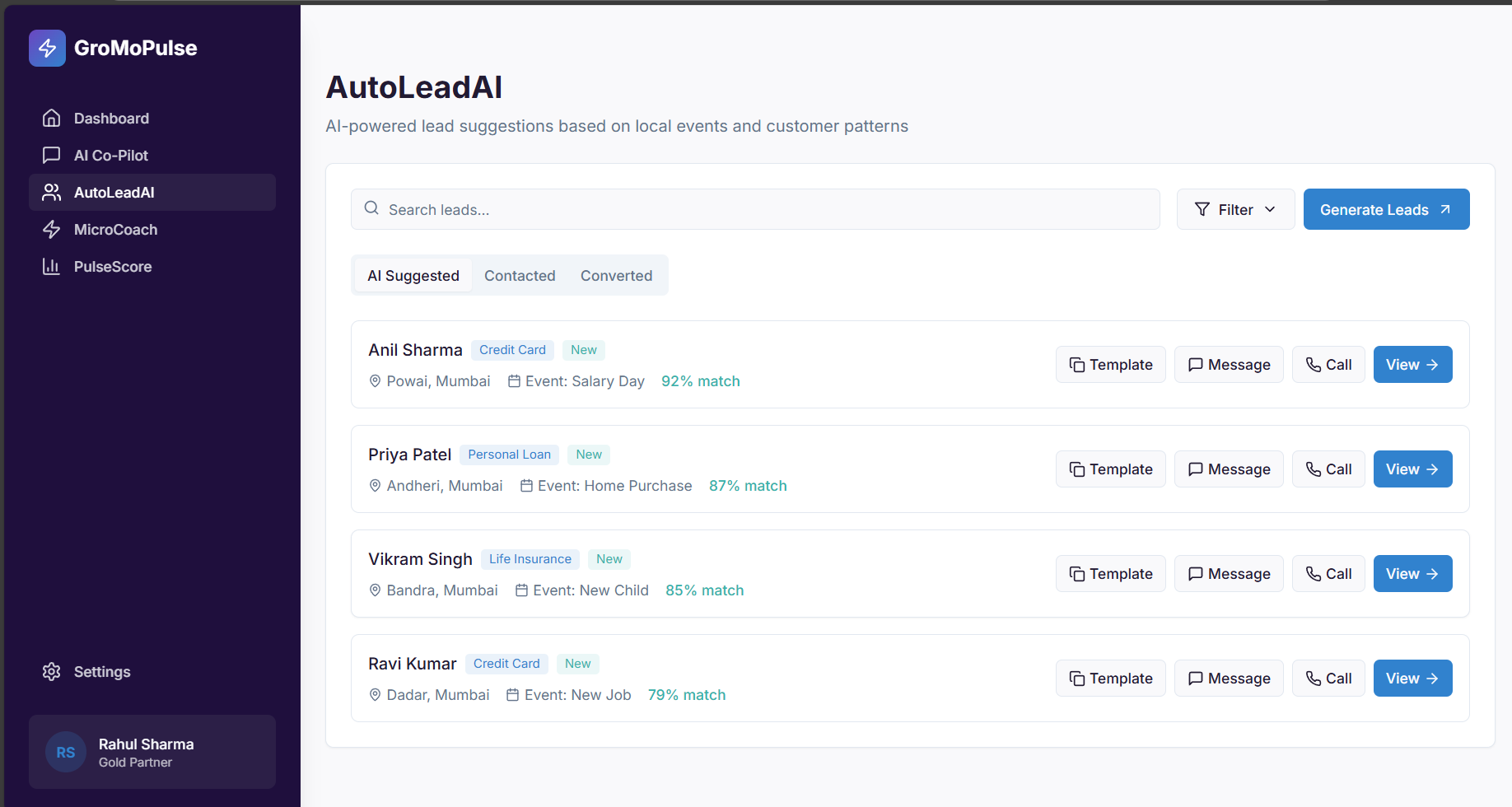View Anil Sharma's lead details
The height and width of the screenshot is (807, 1512).
tap(1412, 364)
